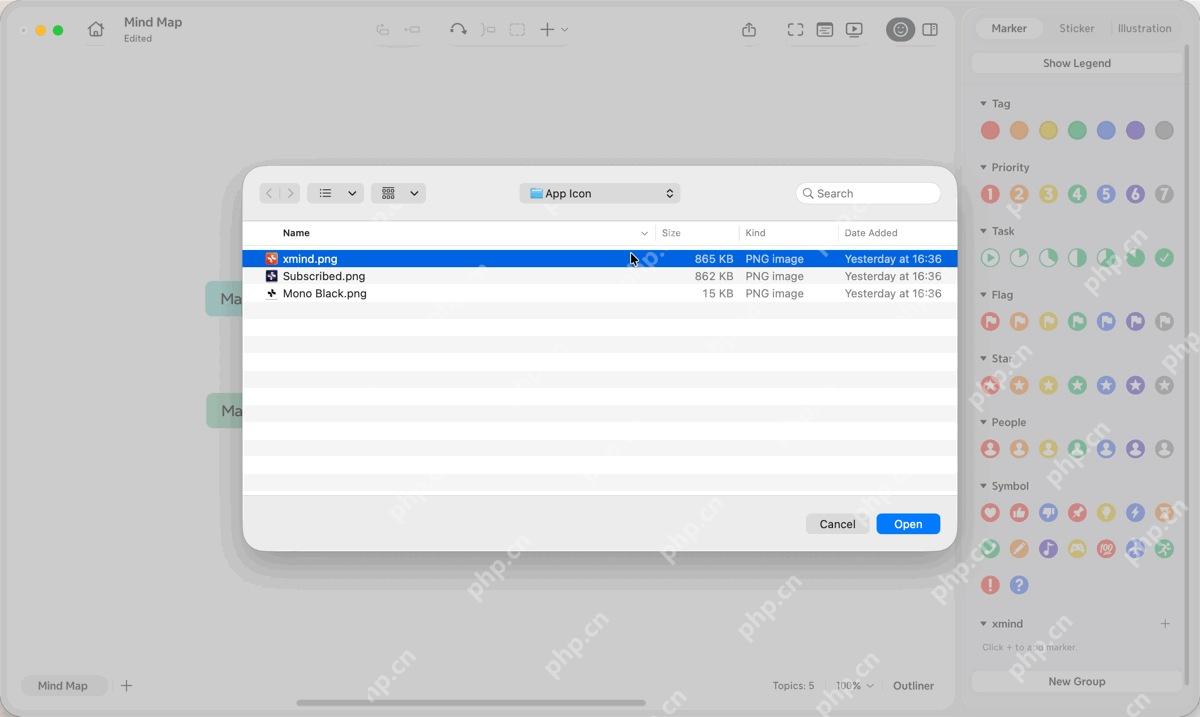Collapse the Task marker group
1200x717 pixels.
983,232
